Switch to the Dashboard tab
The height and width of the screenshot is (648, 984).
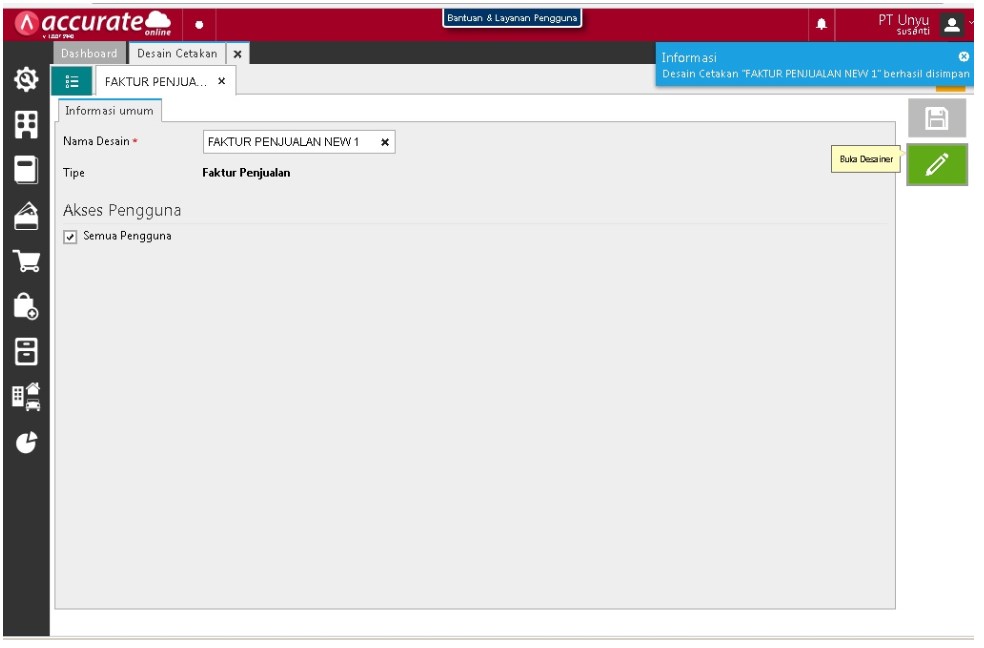tap(88, 52)
